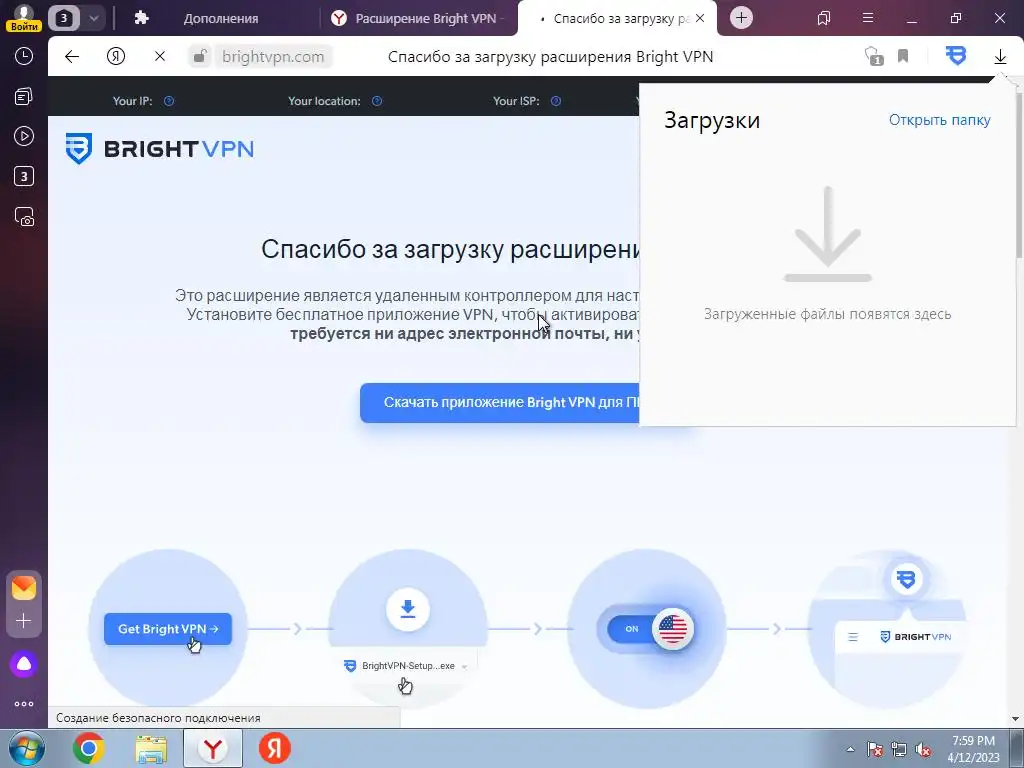Open sidebar three-dots more options
Viewport: 1024px width, 768px height.
pos(24,704)
